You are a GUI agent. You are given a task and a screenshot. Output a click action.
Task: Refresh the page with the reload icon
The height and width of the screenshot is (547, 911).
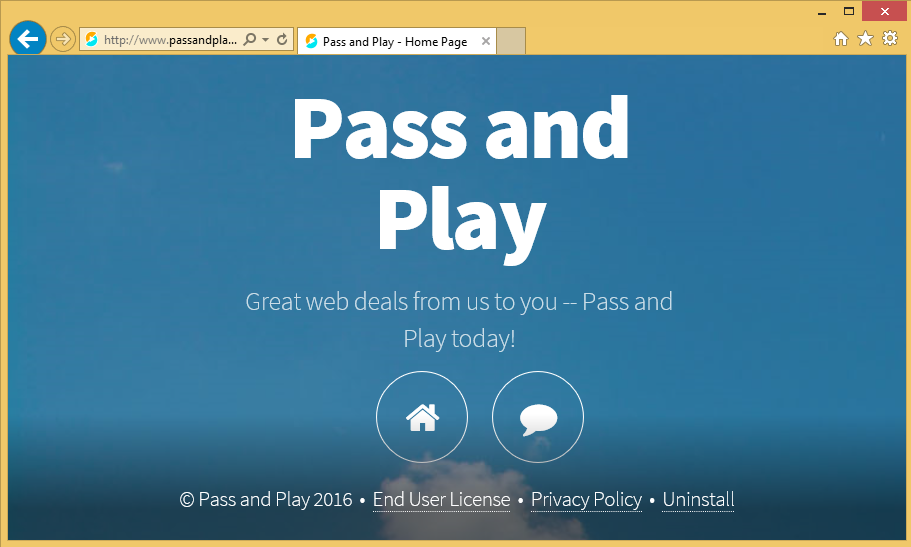pyautogui.click(x=282, y=40)
